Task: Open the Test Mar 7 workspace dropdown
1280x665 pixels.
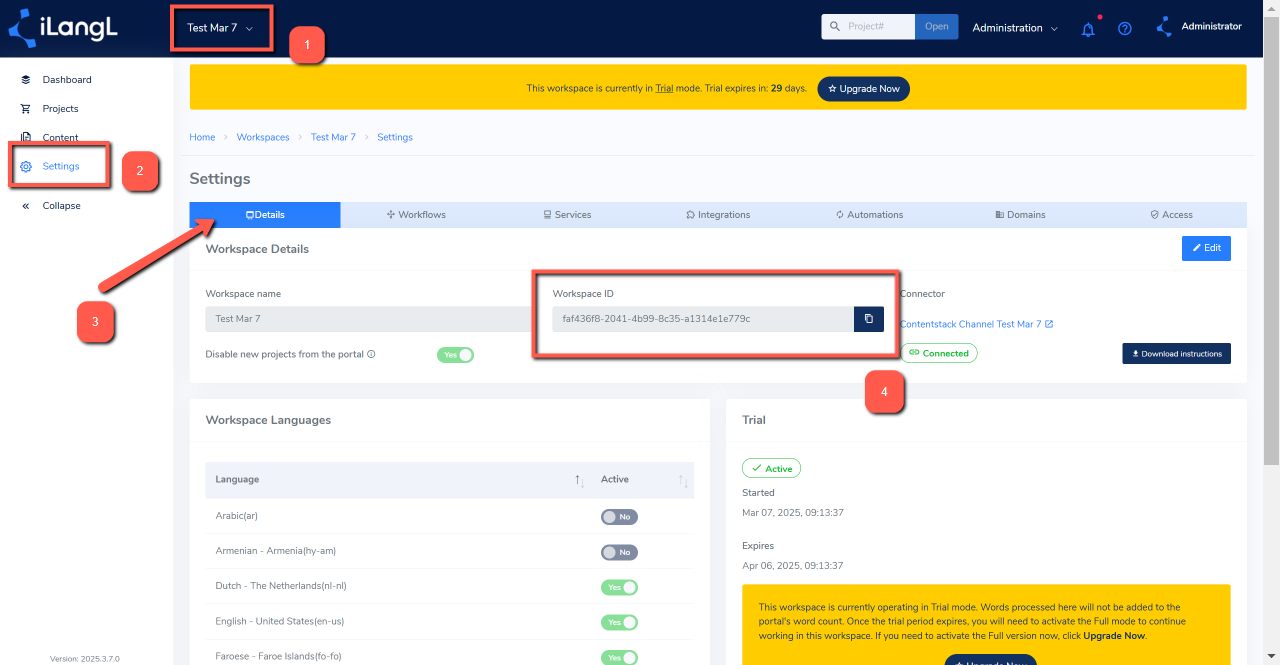Action: tap(221, 28)
